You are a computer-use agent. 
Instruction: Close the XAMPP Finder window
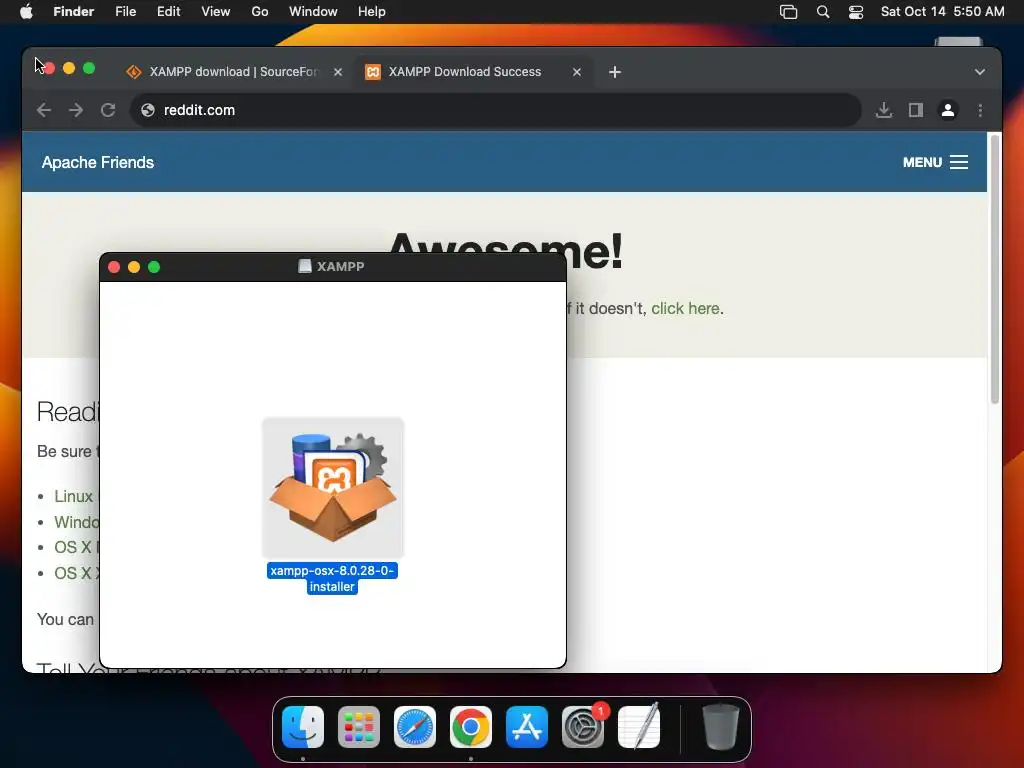click(114, 266)
